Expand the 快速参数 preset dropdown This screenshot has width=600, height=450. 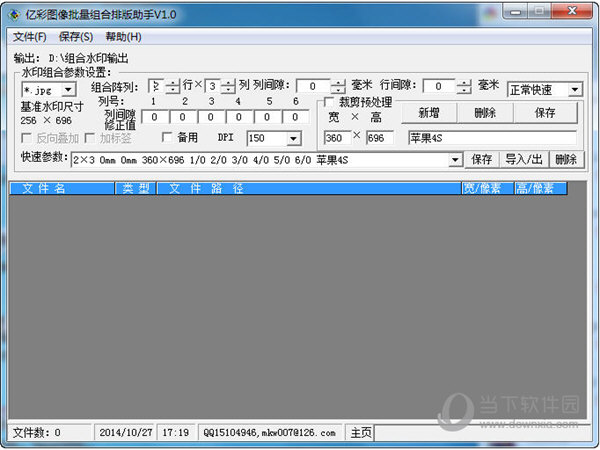coord(455,160)
